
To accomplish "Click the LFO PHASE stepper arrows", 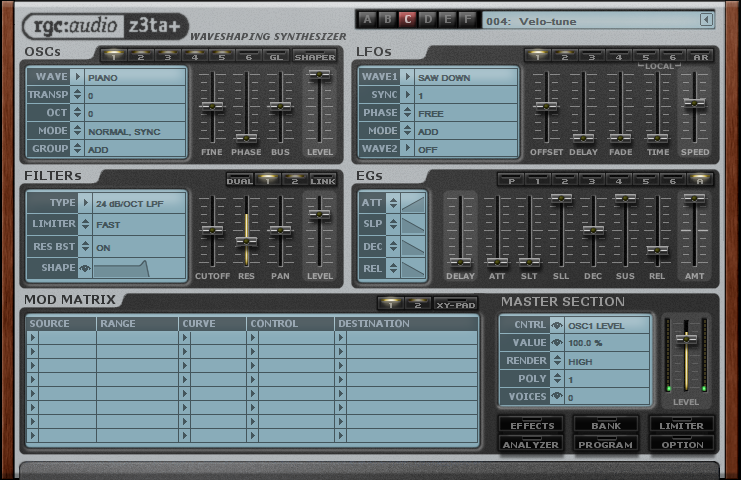I will pyautogui.click(x=407, y=113).
